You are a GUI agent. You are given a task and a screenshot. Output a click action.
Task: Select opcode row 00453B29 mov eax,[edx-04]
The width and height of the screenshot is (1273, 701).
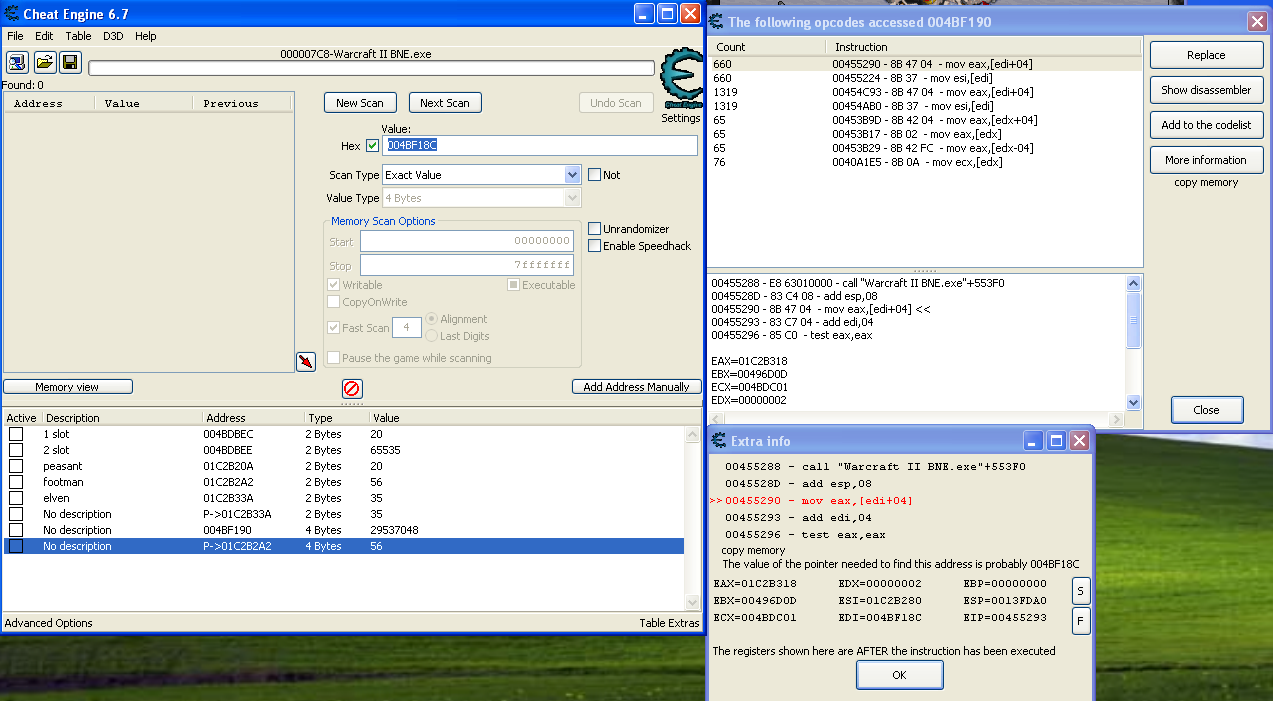click(x=925, y=148)
